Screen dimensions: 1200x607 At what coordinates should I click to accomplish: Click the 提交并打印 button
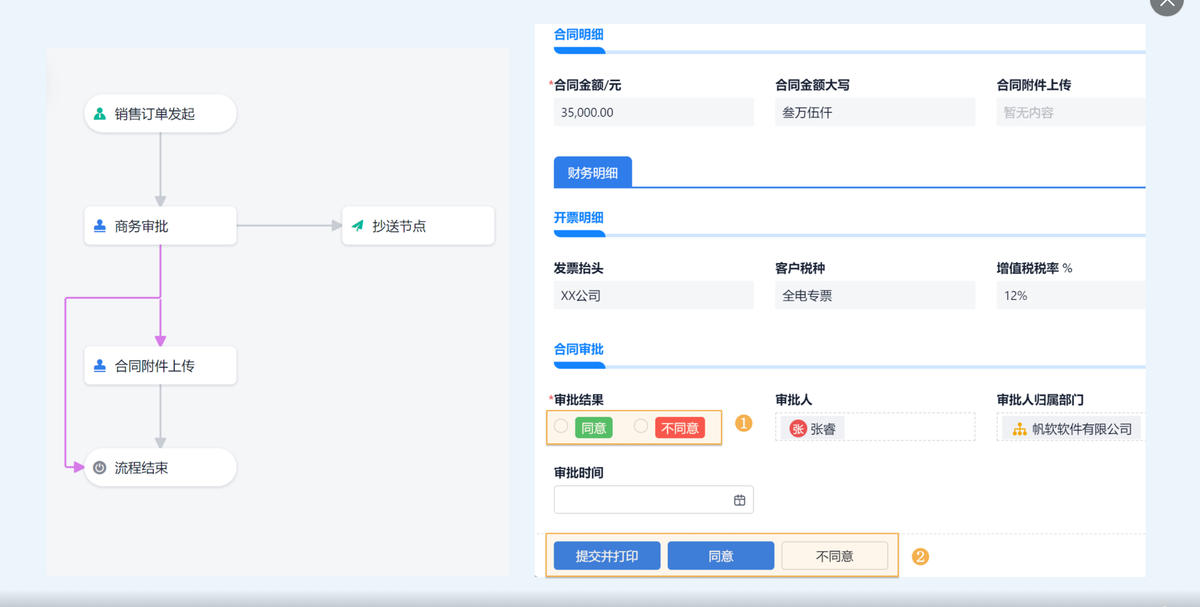pos(605,555)
